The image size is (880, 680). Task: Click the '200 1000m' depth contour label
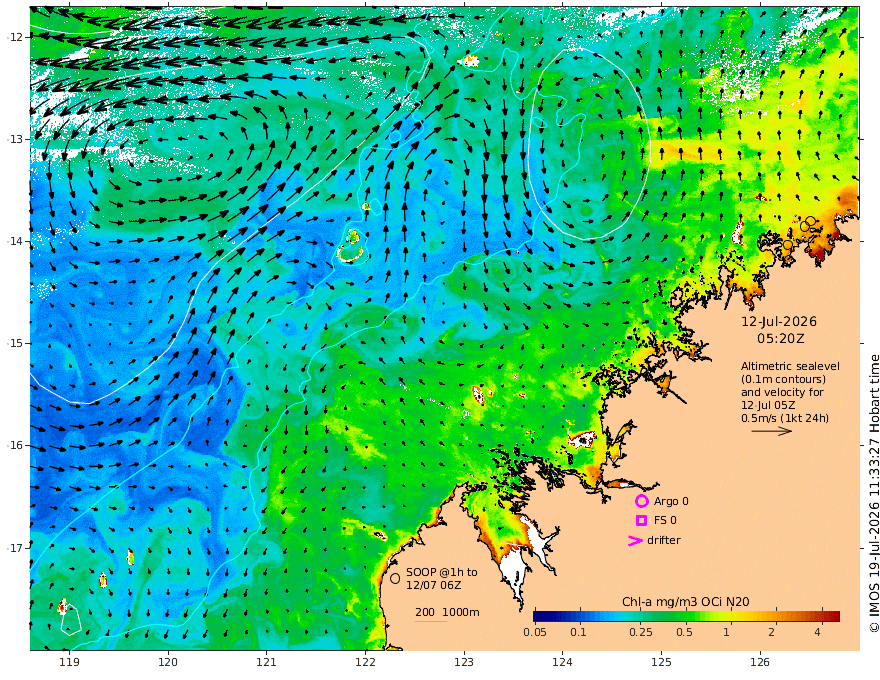pos(447,612)
